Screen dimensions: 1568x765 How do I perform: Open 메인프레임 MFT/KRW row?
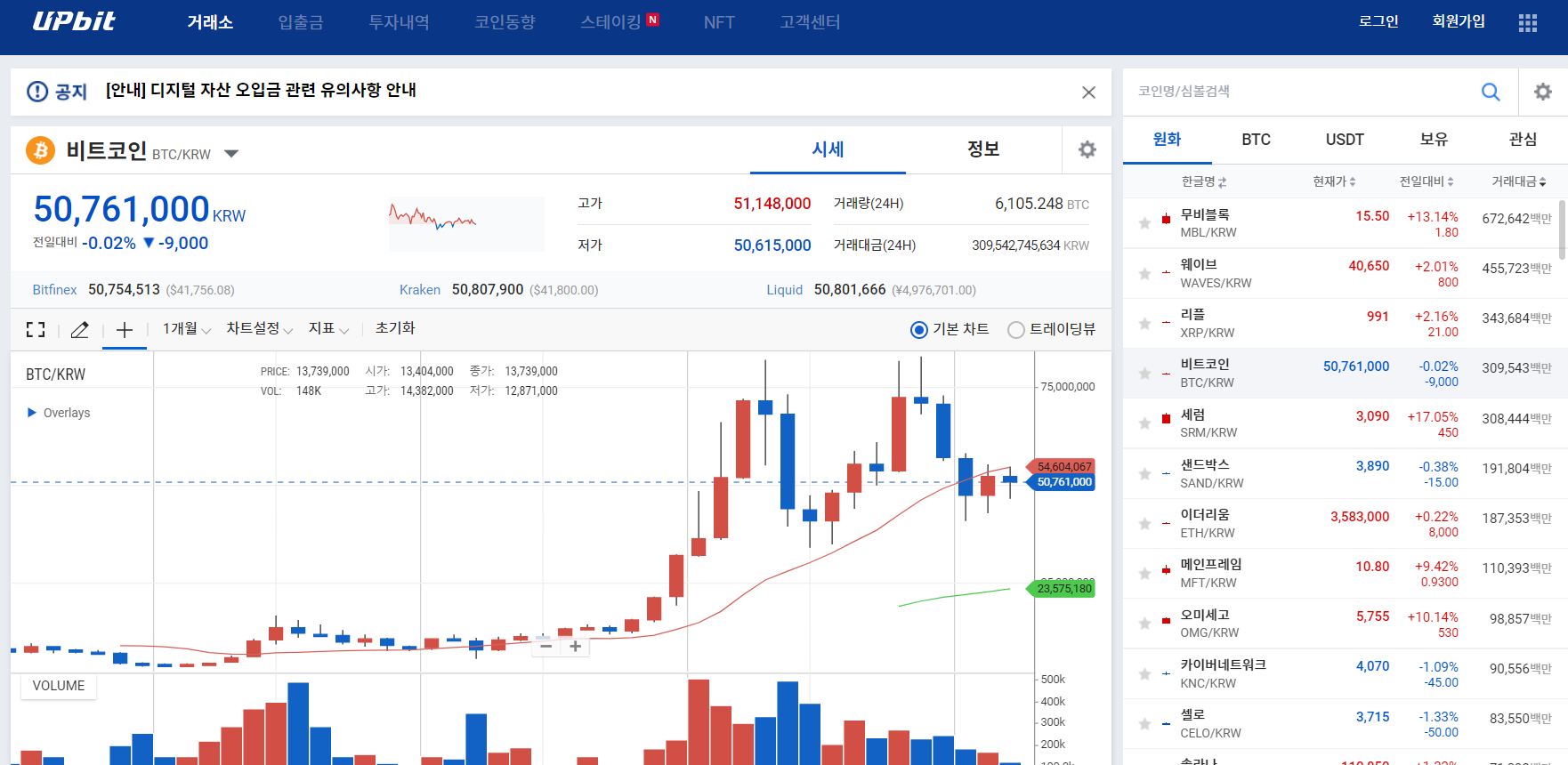[1340, 574]
